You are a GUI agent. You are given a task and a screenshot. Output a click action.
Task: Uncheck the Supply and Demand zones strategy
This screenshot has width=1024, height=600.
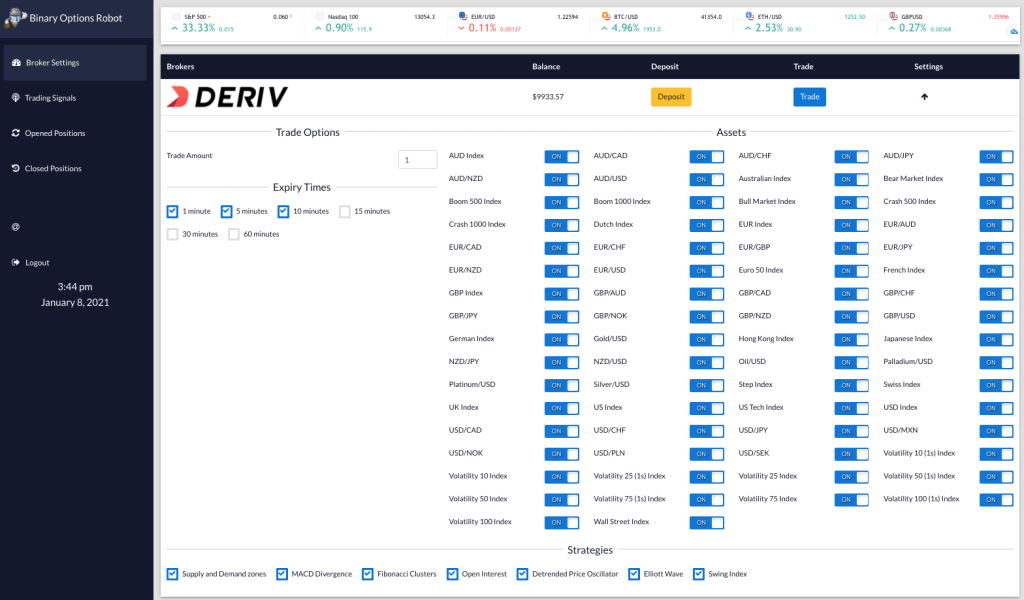[x=172, y=574]
